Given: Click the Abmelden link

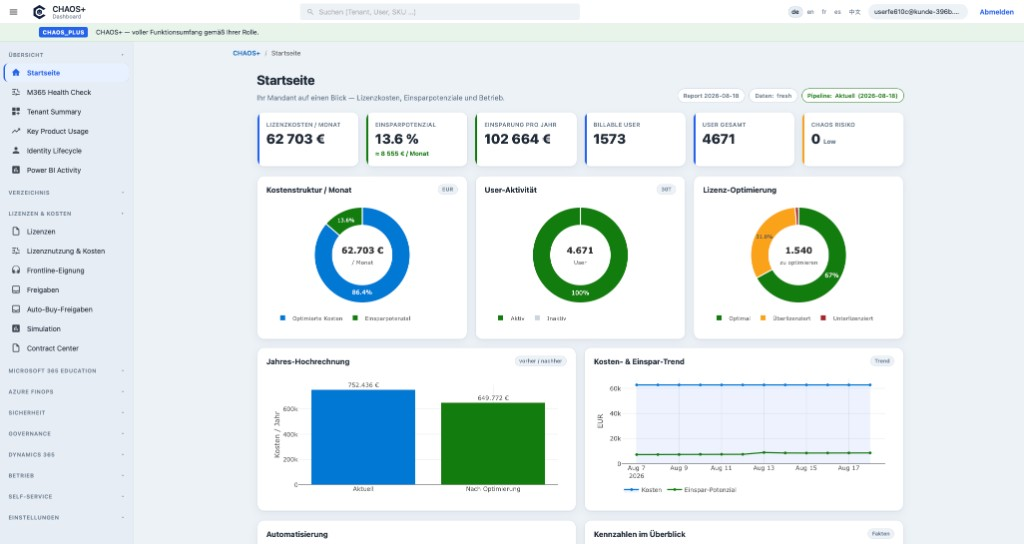Looking at the screenshot, I should point(997,12).
